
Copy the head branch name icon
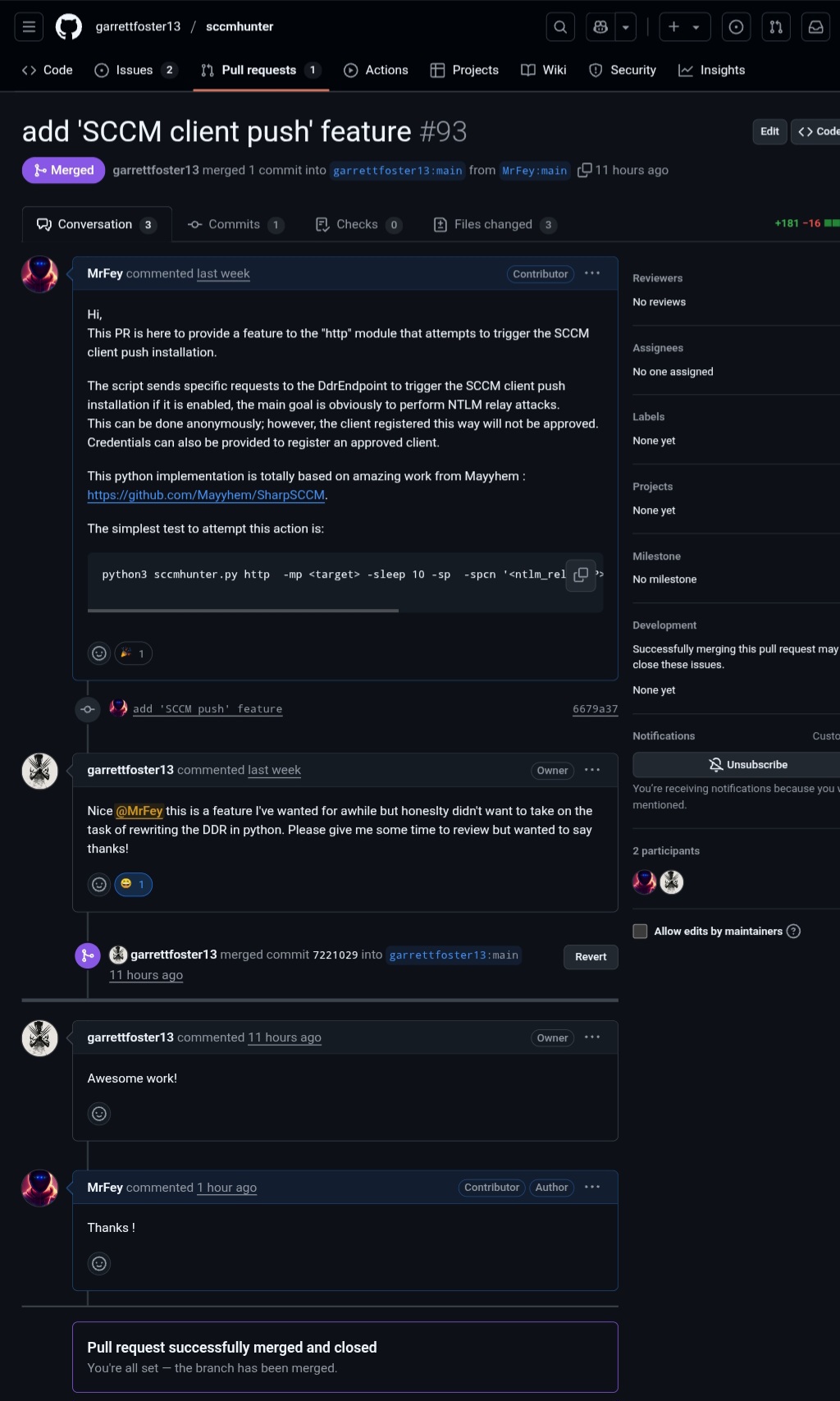click(585, 170)
